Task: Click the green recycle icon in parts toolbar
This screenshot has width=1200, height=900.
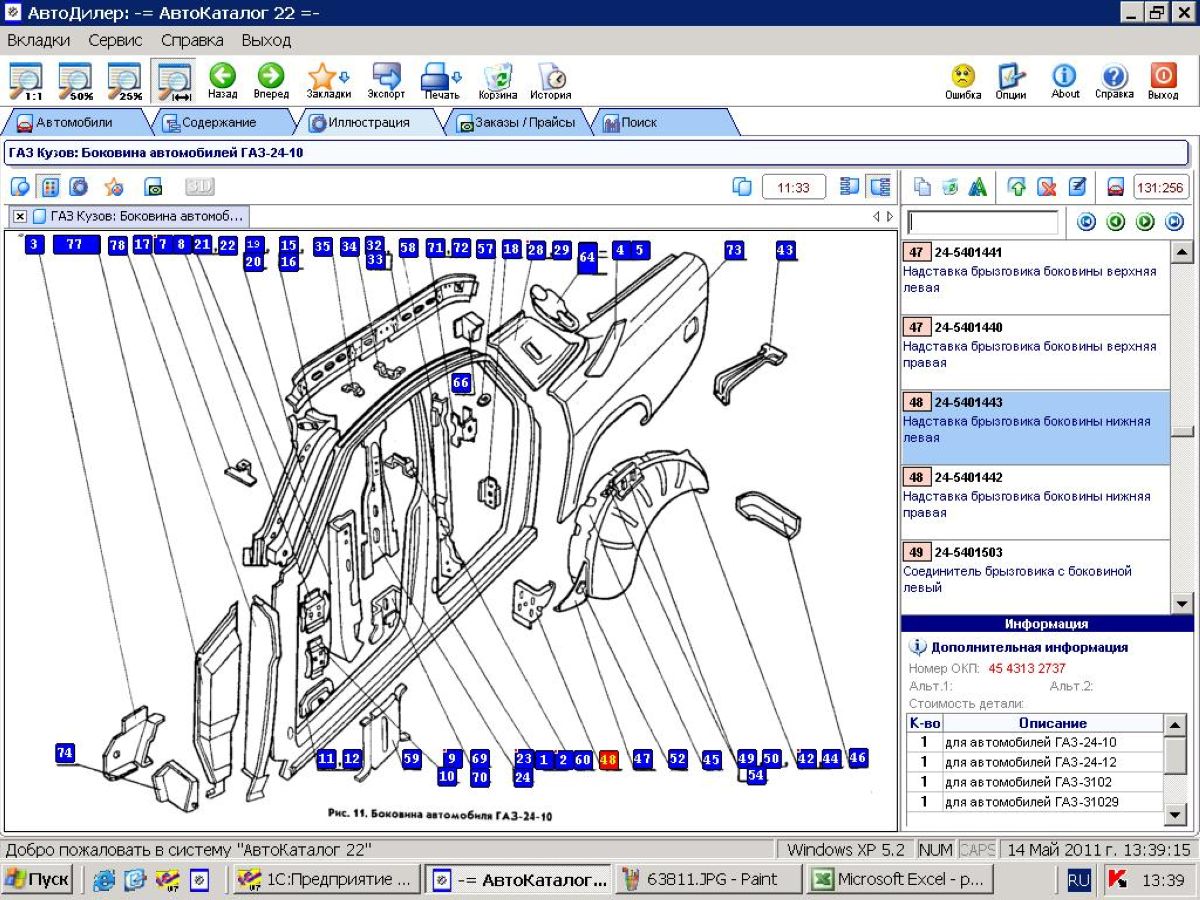Action: pyautogui.click(x=950, y=187)
